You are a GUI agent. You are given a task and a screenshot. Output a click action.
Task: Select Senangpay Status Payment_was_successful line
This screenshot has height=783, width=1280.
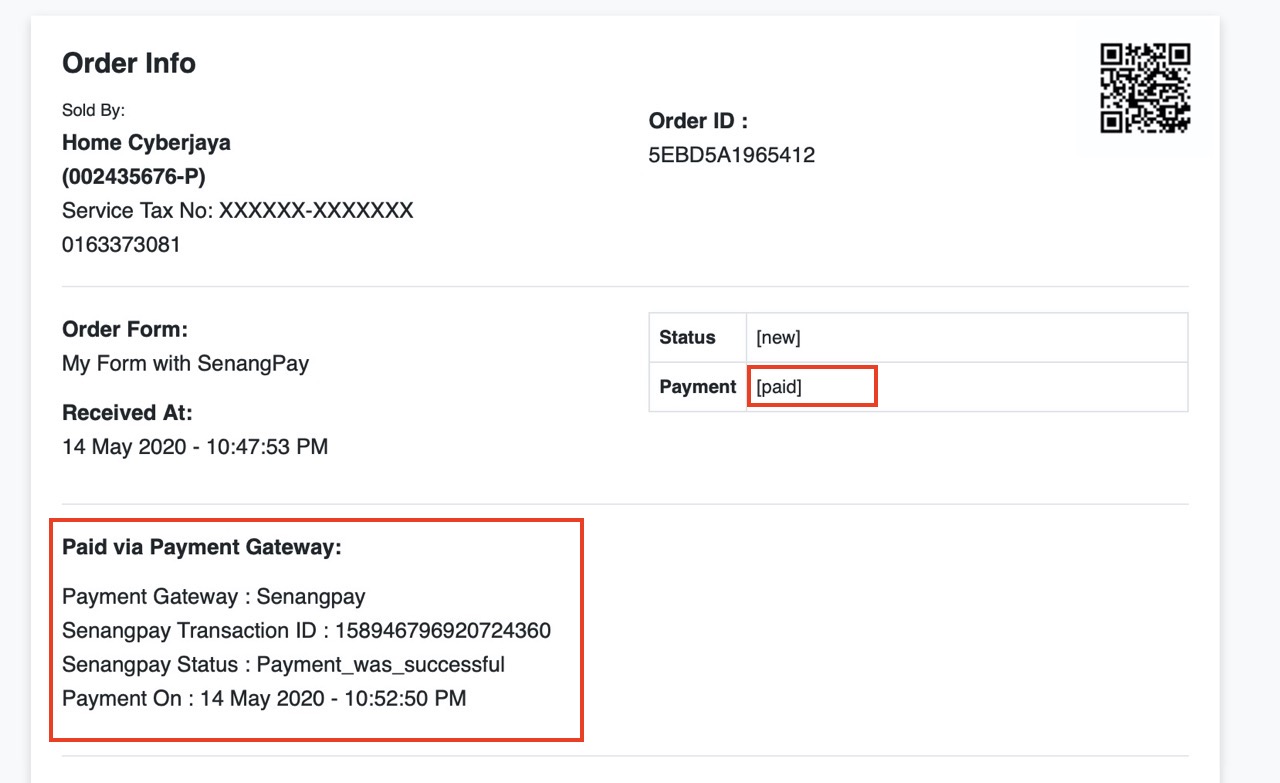pos(283,665)
